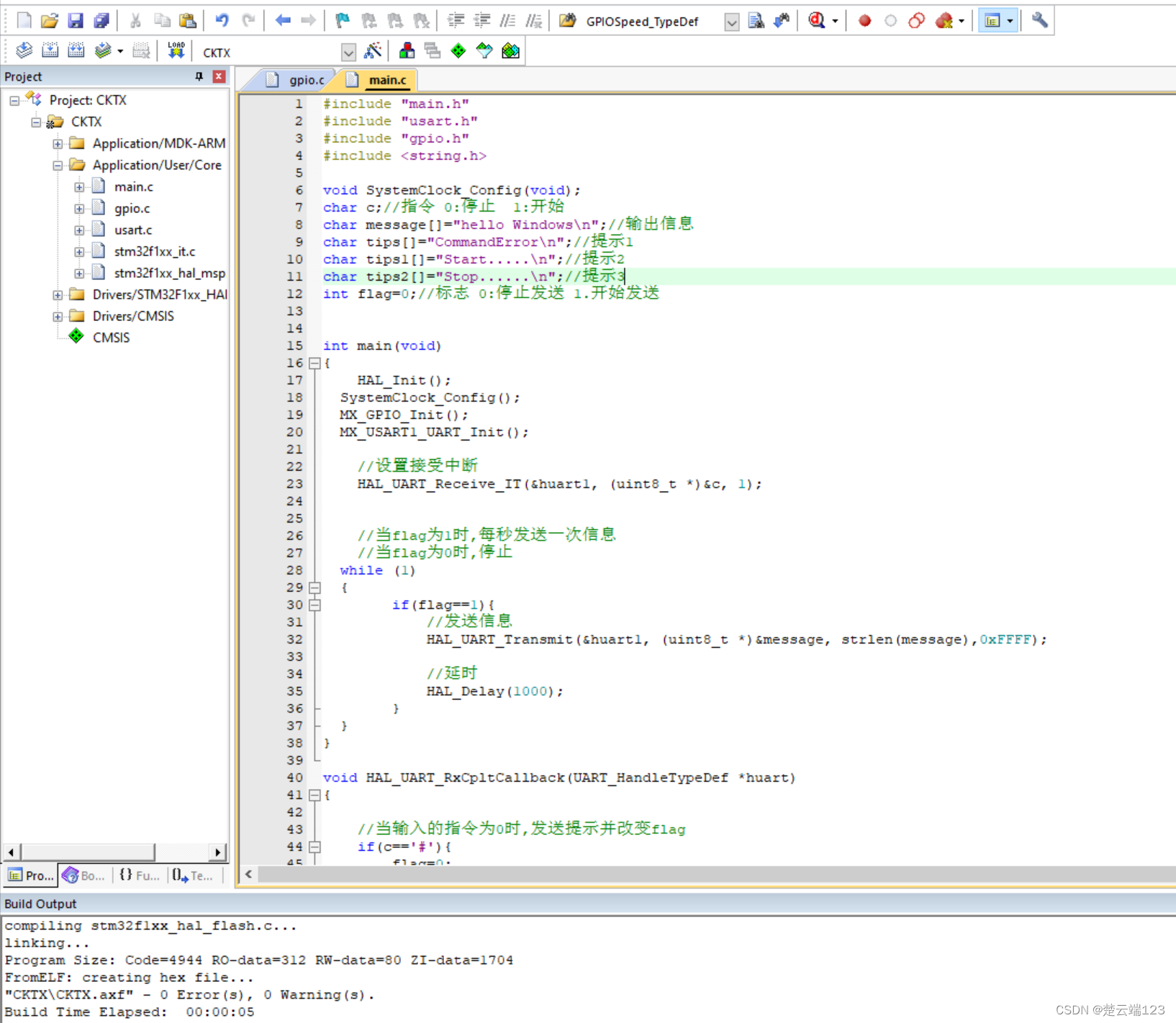Open the Configuration wrench icon
This screenshot has height=1023, width=1176.
pos(1039,21)
